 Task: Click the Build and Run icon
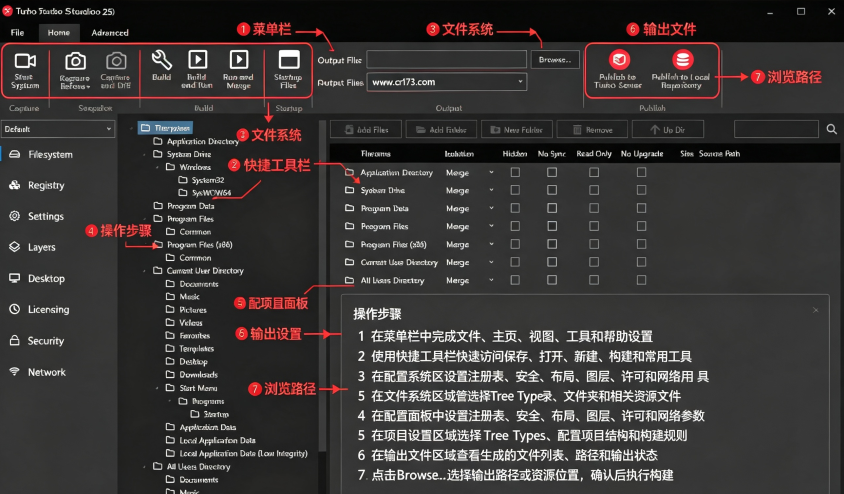197,60
